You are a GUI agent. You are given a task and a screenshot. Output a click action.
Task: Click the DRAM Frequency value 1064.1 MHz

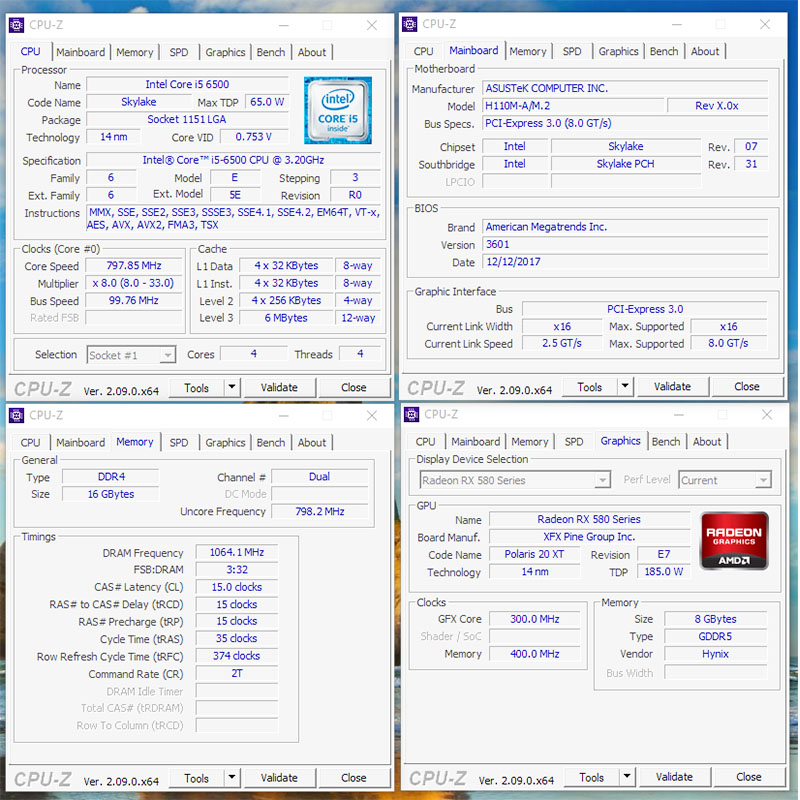237,552
